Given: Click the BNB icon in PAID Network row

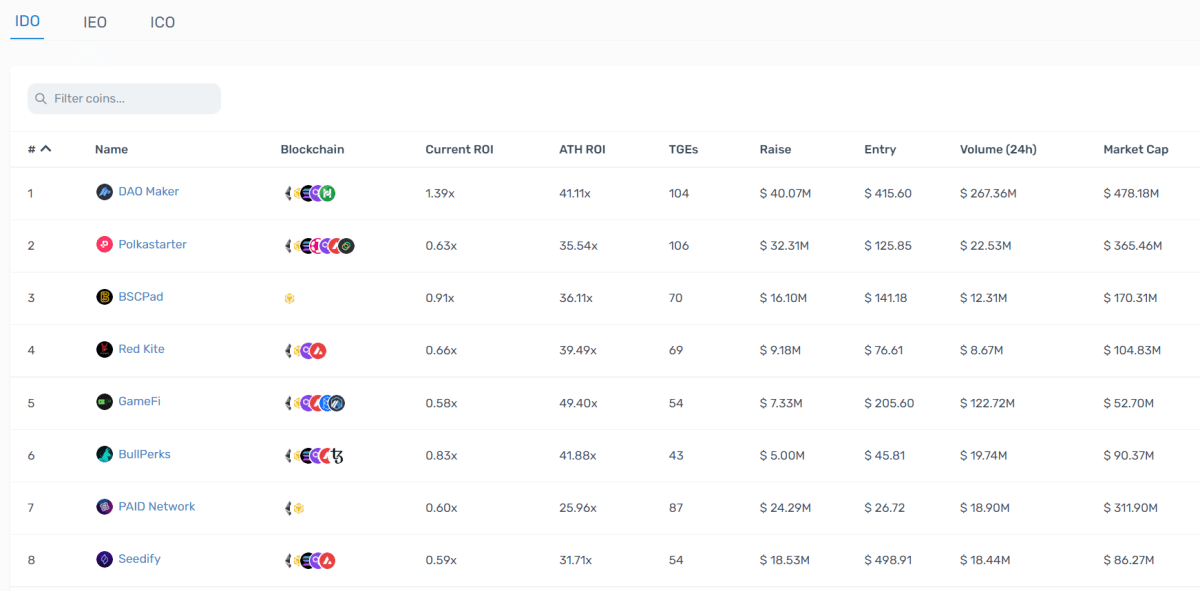Looking at the screenshot, I should pyautogui.click(x=298, y=508).
